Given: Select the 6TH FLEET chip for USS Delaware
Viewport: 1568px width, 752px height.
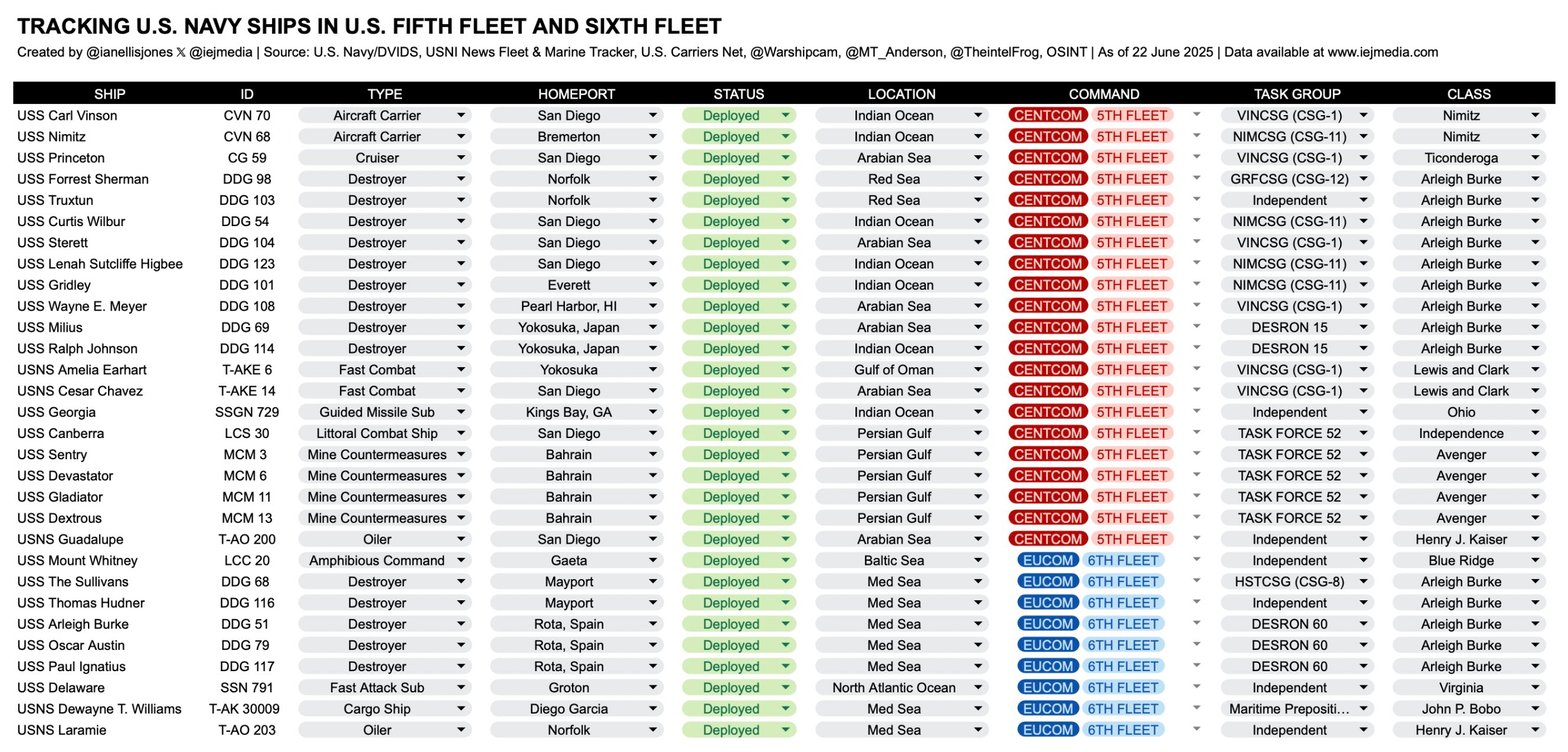Looking at the screenshot, I should (x=1122, y=688).
